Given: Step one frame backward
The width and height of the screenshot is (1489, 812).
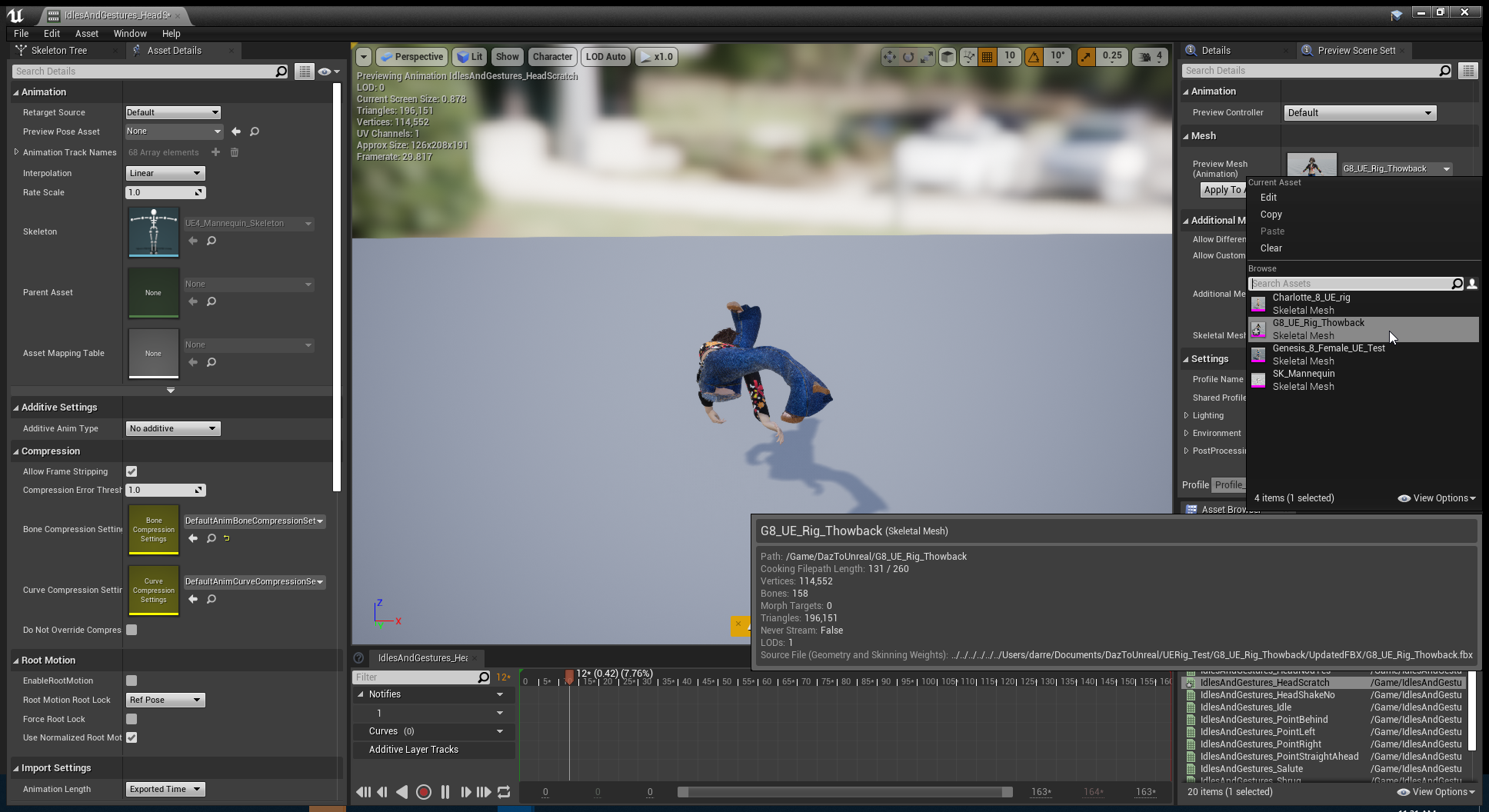Looking at the screenshot, I should point(382,792).
